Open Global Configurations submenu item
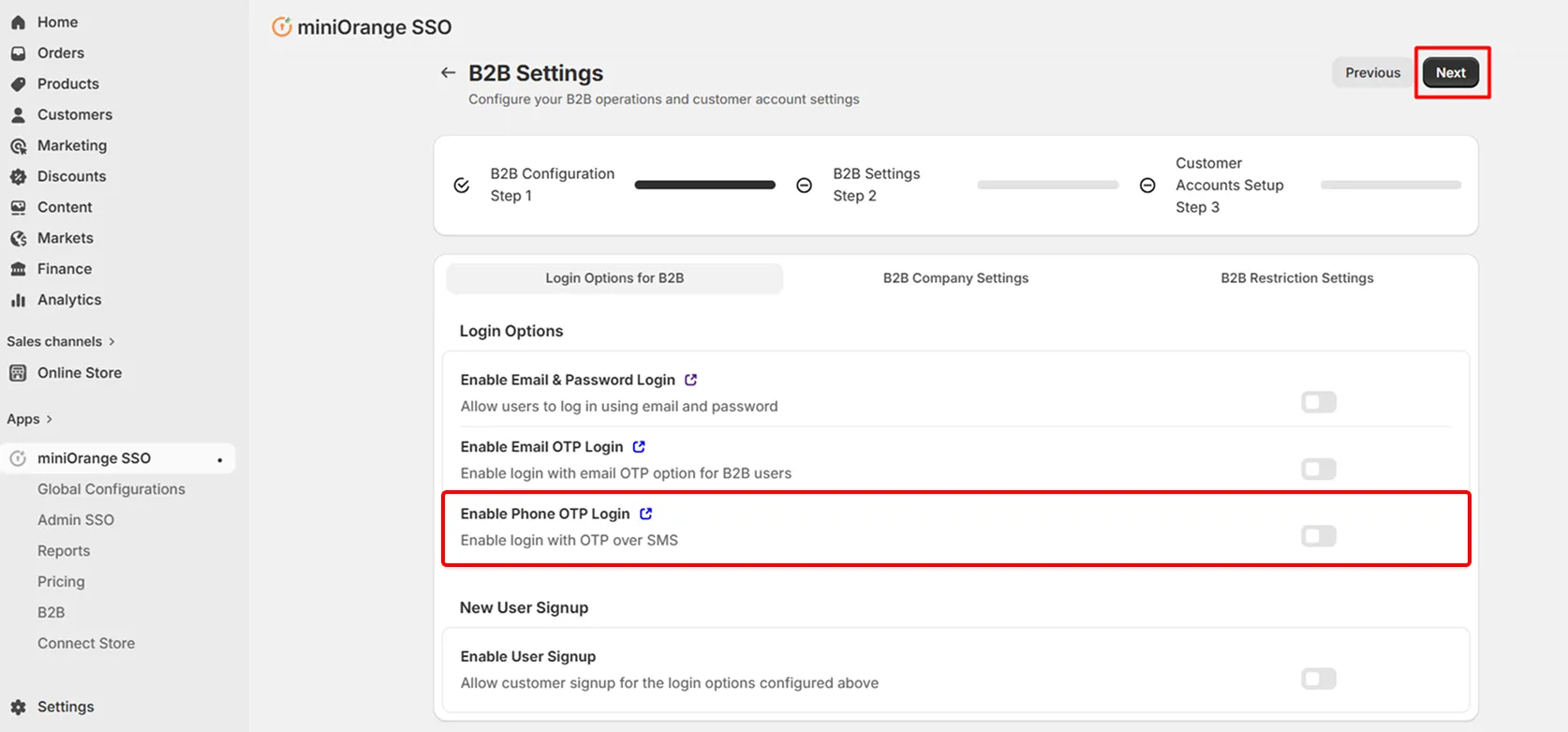This screenshot has height=732, width=1568. point(111,489)
